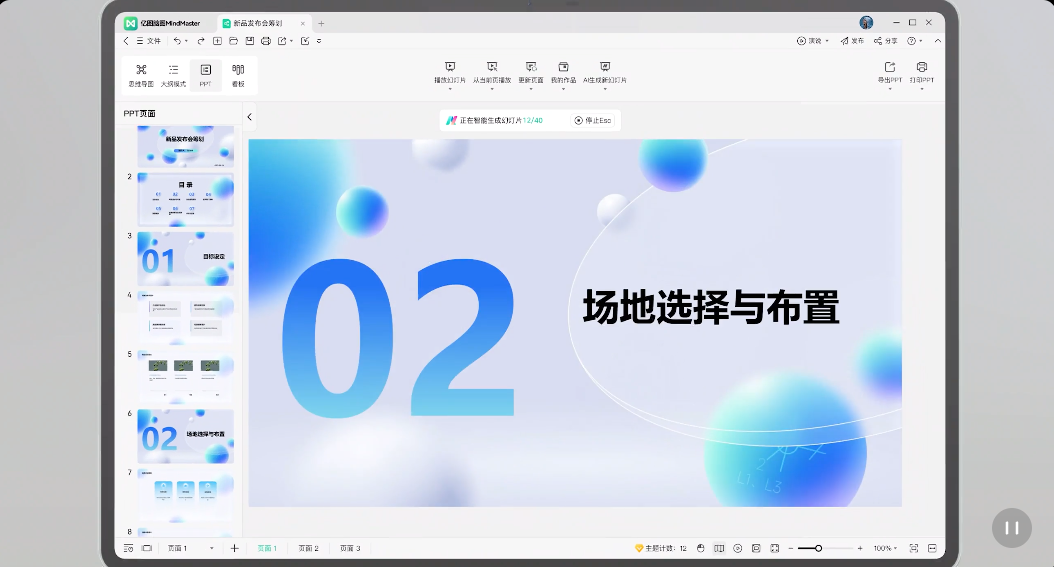Image resolution: width=1054 pixels, height=567 pixels.
Task: Select slide 3 thumbnail 目标设定
Action: tap(185, 259)
